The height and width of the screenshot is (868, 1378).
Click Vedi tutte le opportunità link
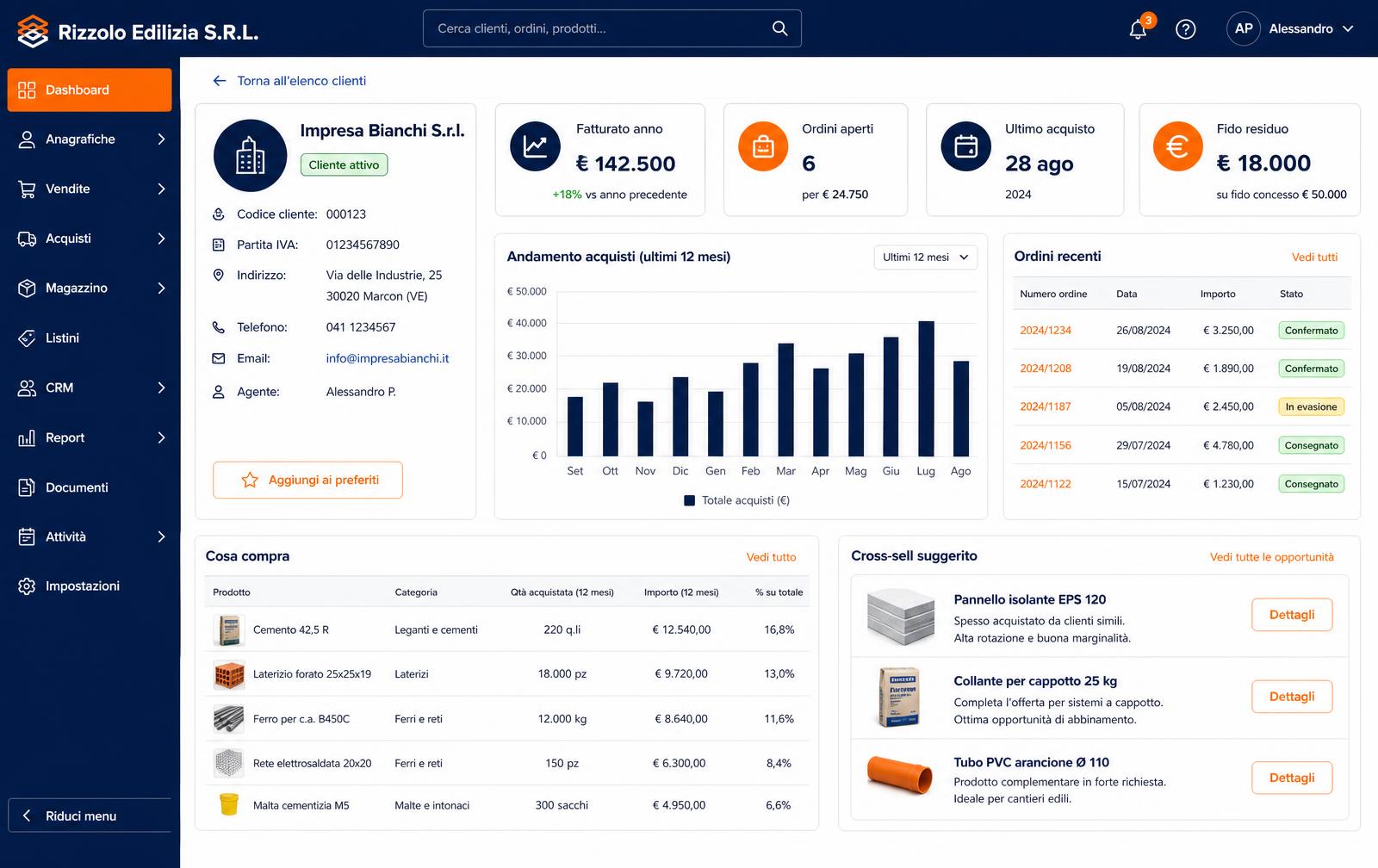tap(1271, 557)
